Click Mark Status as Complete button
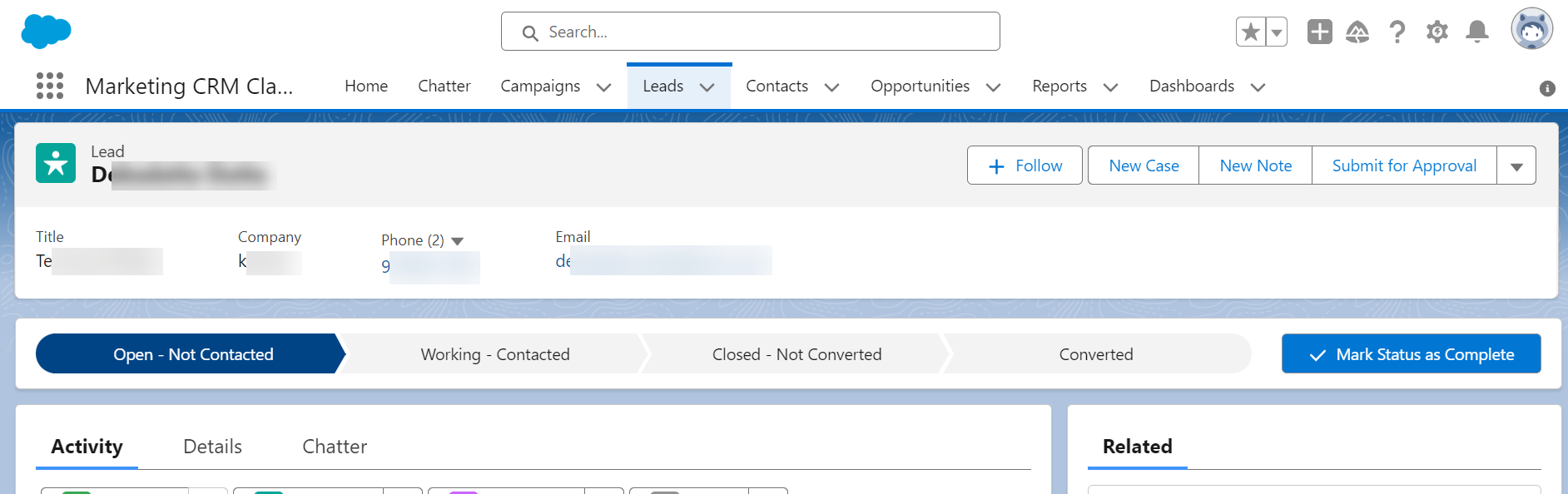Image resolution: width=1568 pixels, height=494 pixels. pos(1411,354)
